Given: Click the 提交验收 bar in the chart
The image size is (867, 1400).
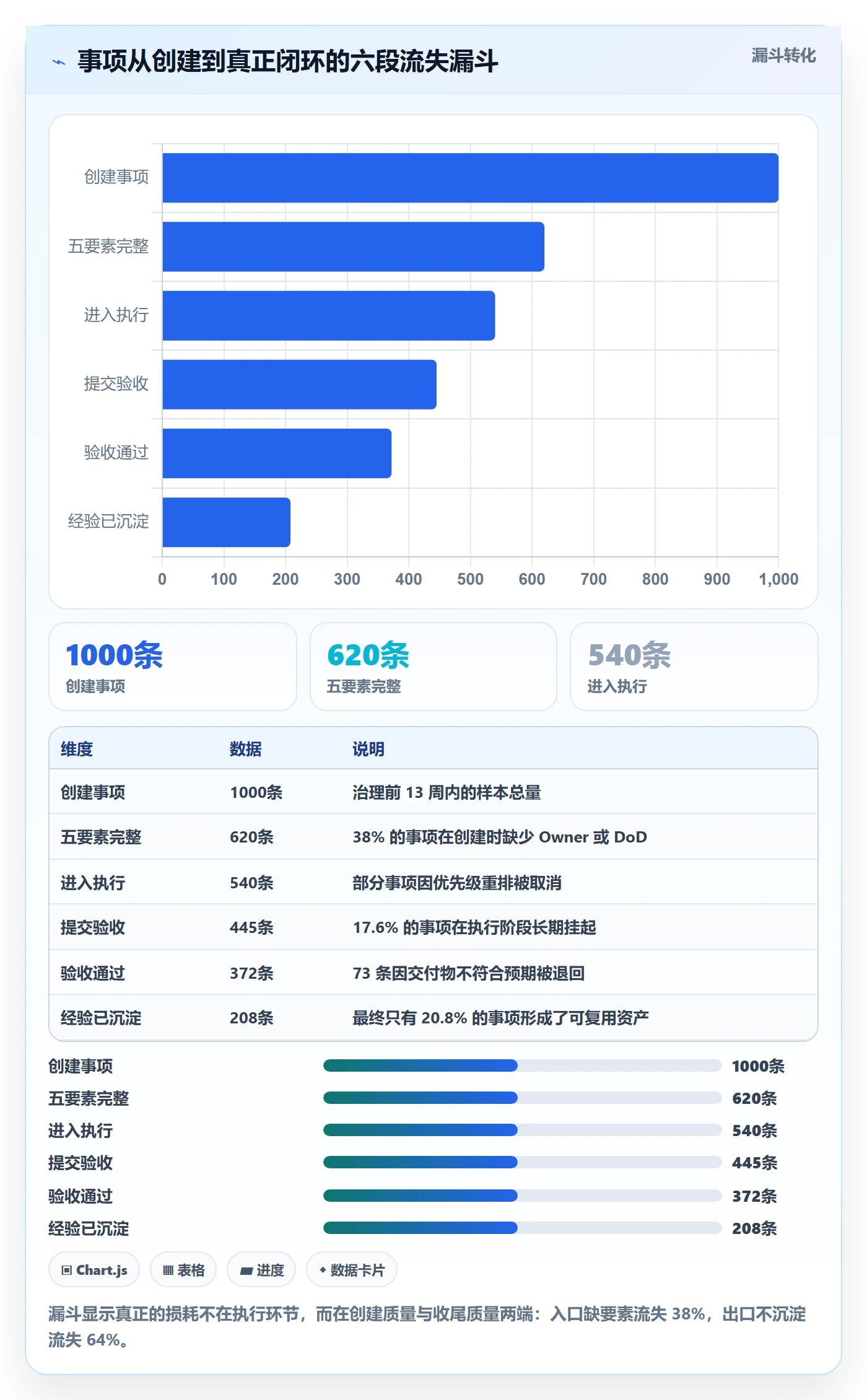Looking at the screenshot, I should (299, 384).
